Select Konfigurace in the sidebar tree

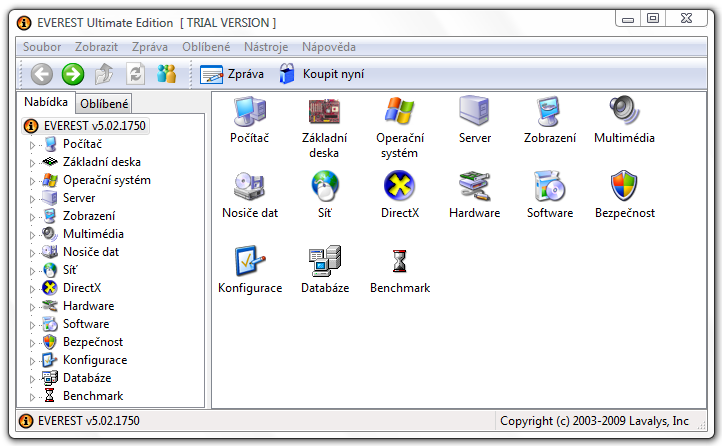click(95, 359)
